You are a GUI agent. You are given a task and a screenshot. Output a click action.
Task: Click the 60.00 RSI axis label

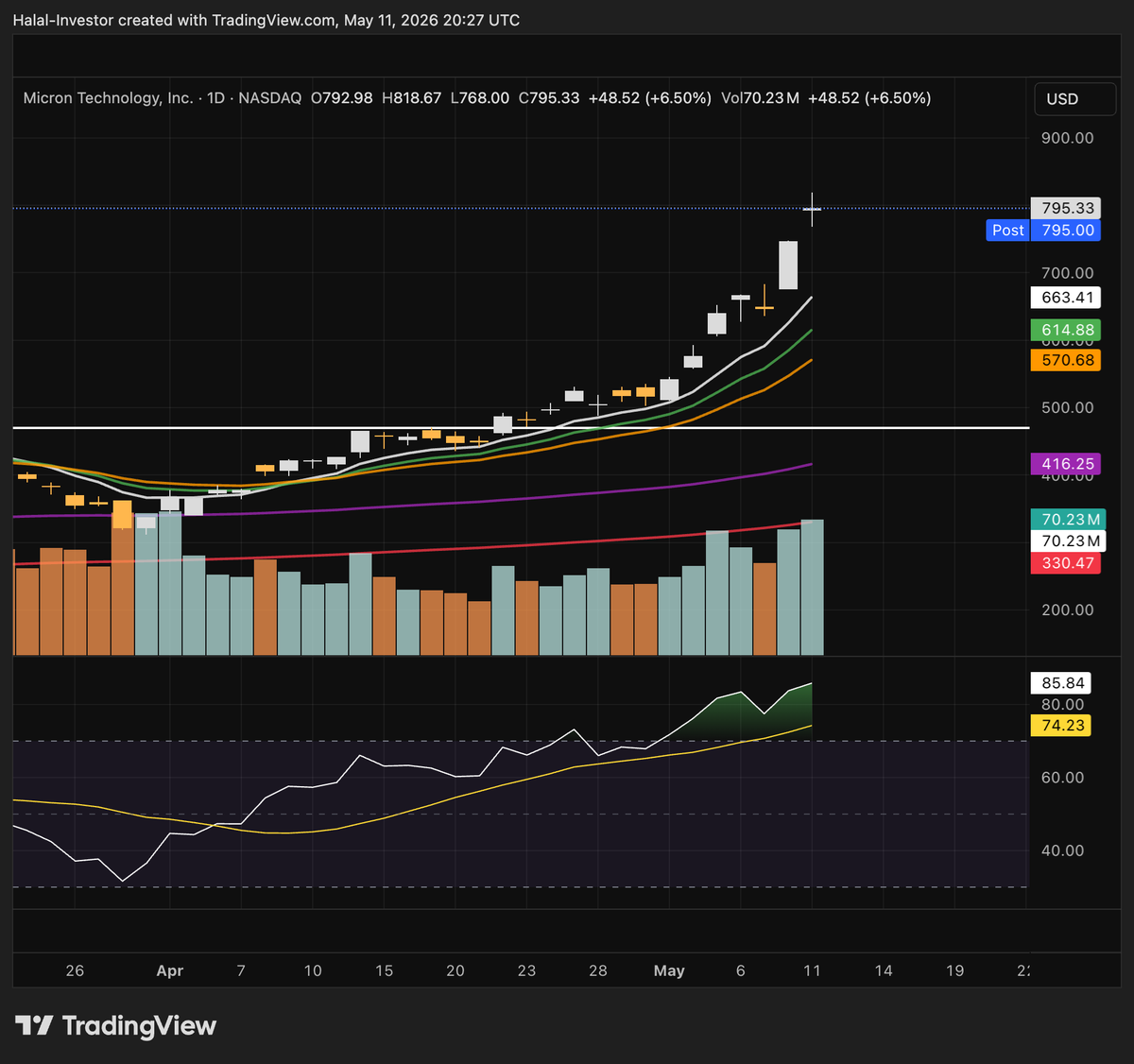[1063, 778]
